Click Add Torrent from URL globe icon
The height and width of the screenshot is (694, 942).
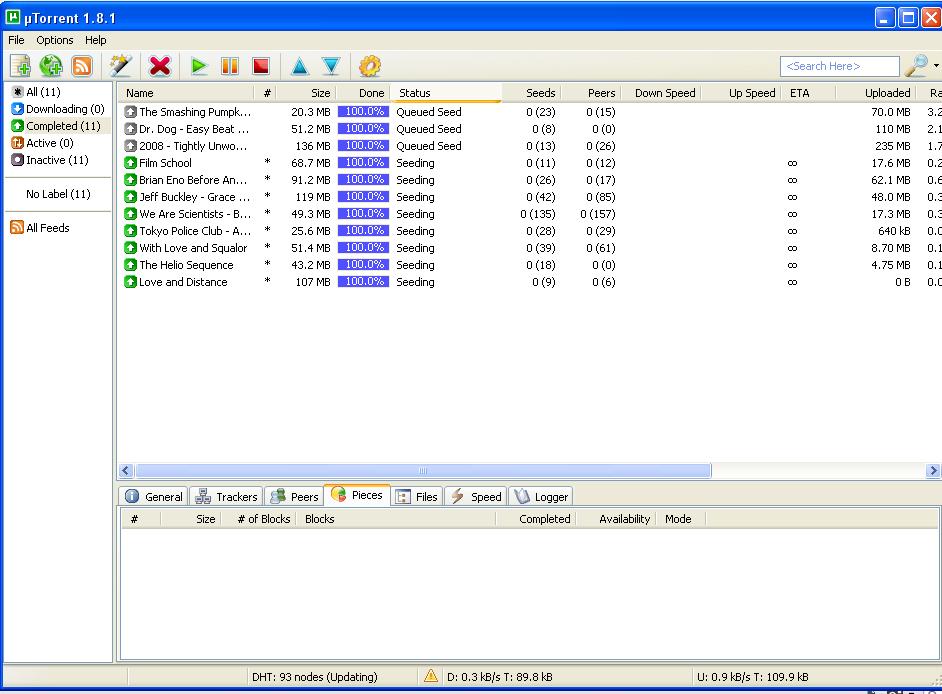(x=51, y=65)
